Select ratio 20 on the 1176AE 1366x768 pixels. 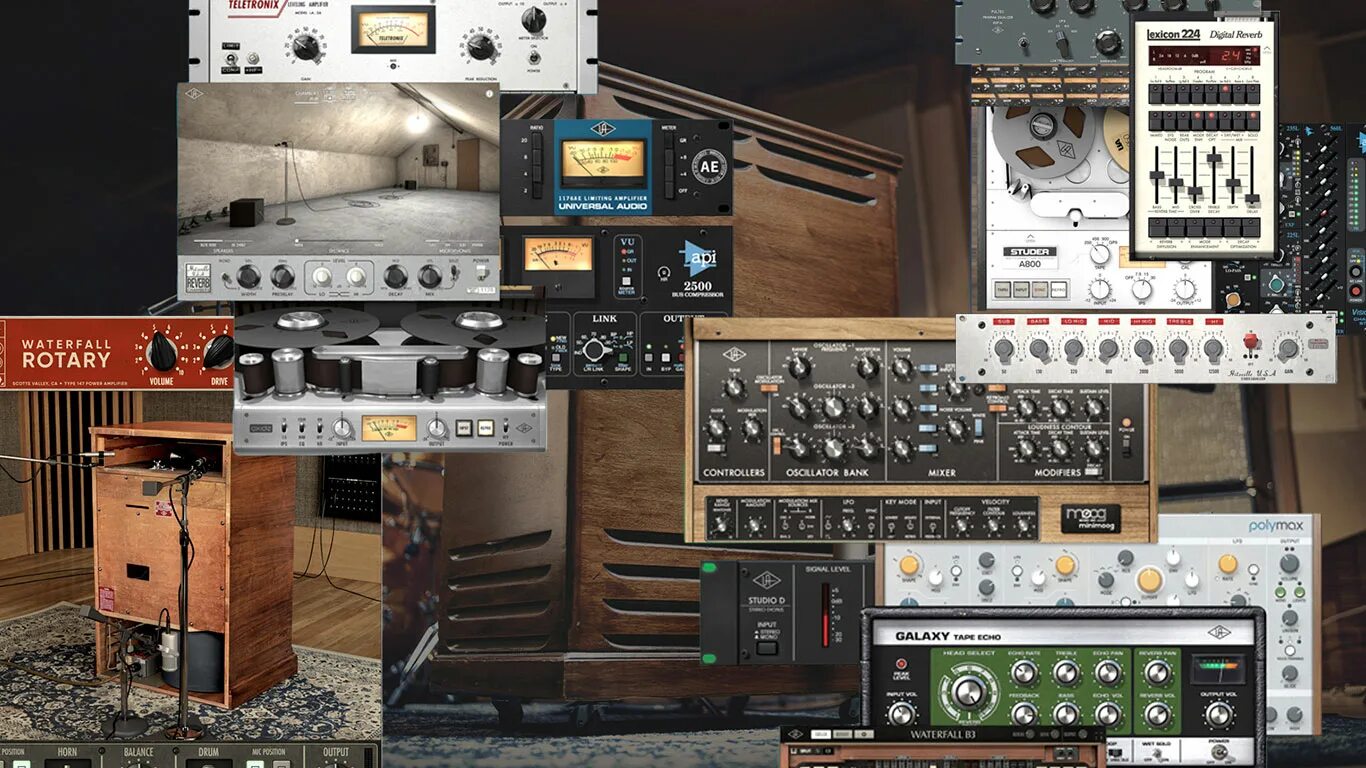click(x=538, y=141)
